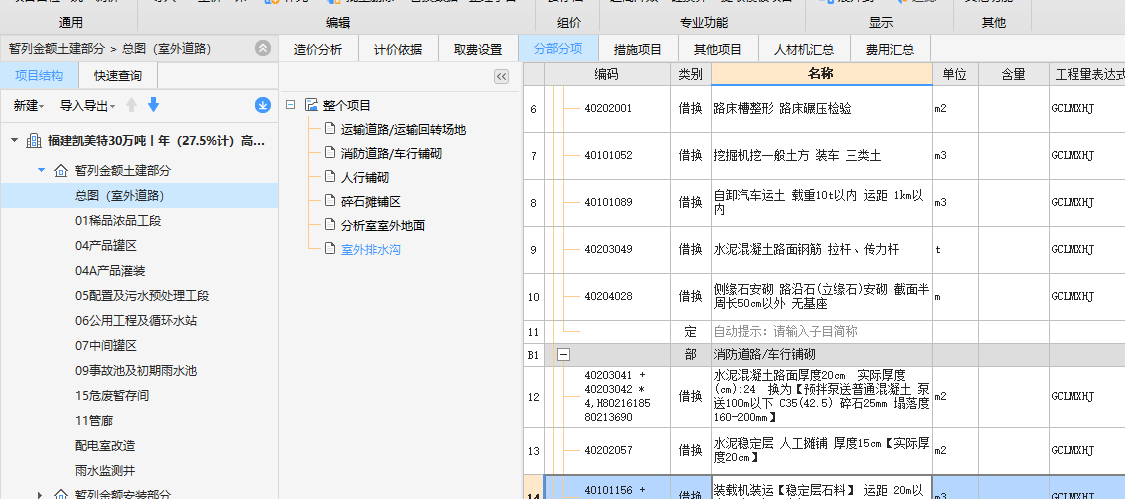Open the 导入导出 dropdown
This screenshot has height=499, width=1125.
pyautogui.click(x=88, y=106)
